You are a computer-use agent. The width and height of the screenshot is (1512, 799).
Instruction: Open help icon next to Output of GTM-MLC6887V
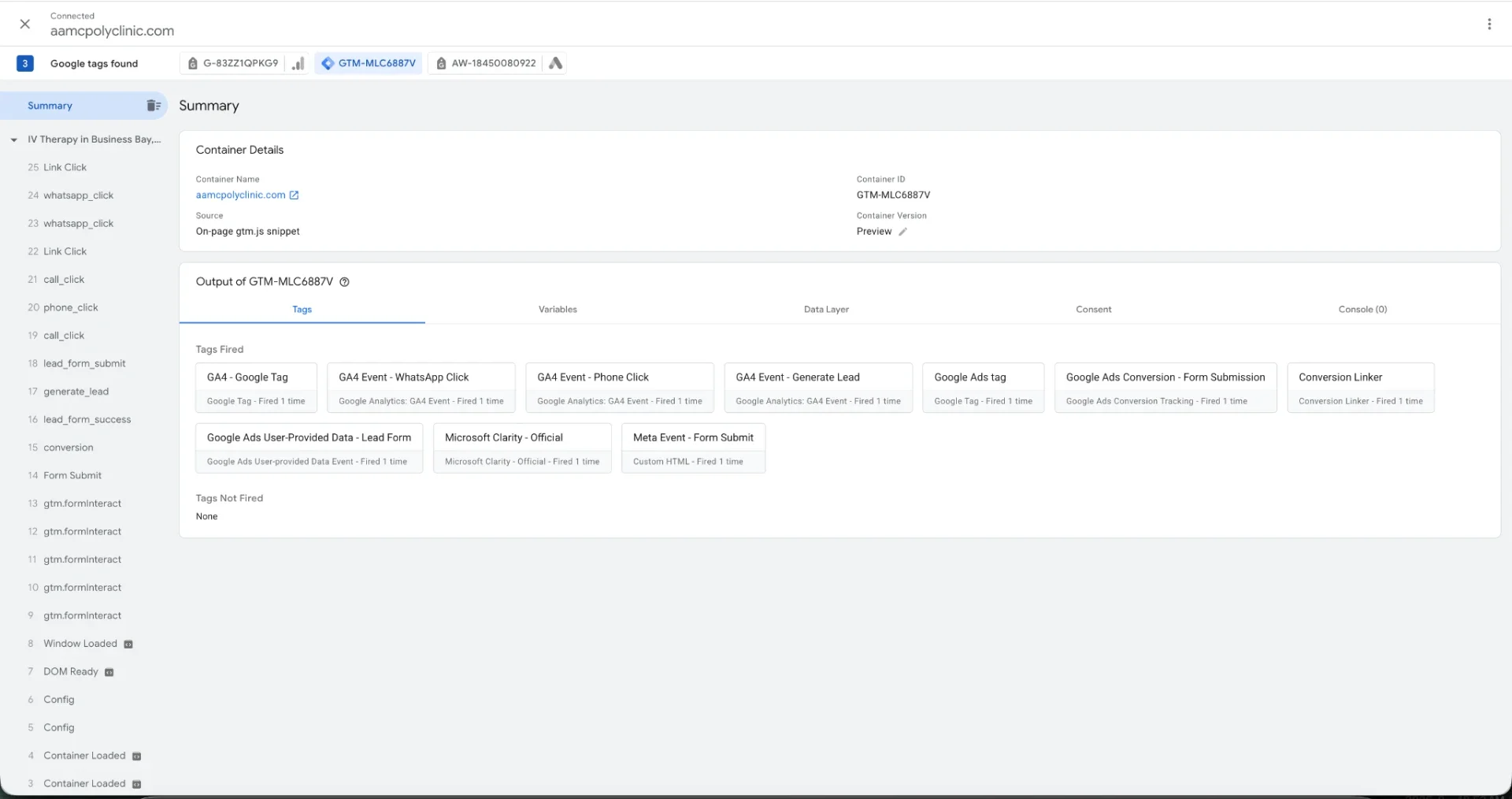tap(344, 282)
